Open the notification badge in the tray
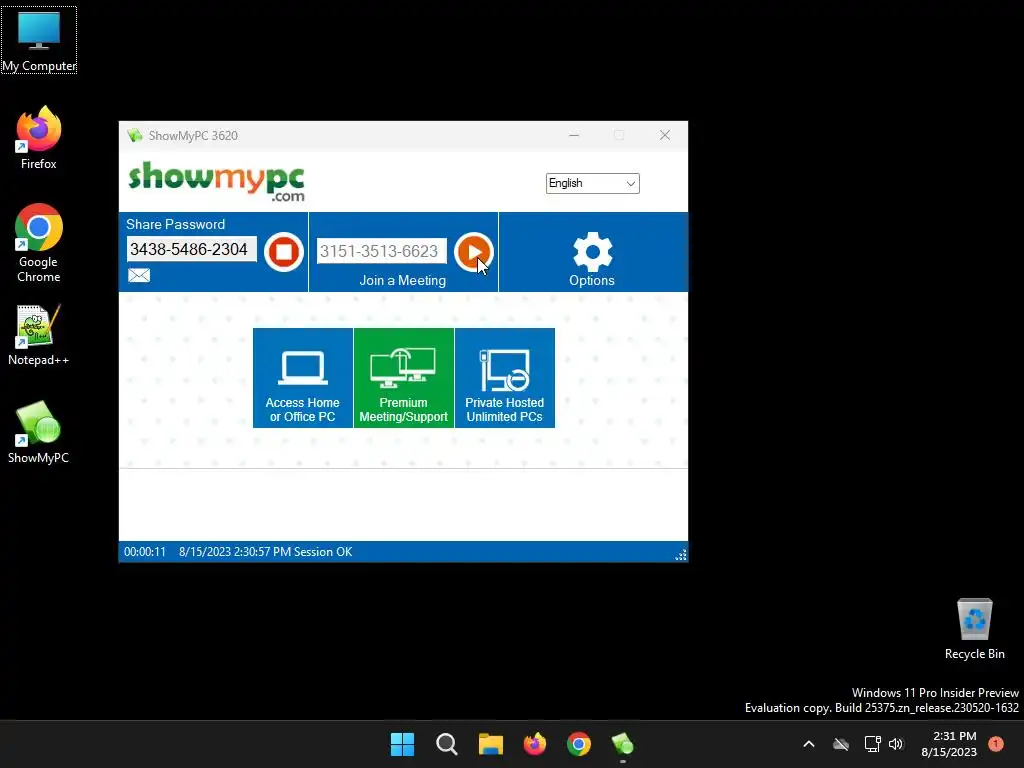This screenshot has height=768, width=1024. pyautogui.click(x=995, y=744)
